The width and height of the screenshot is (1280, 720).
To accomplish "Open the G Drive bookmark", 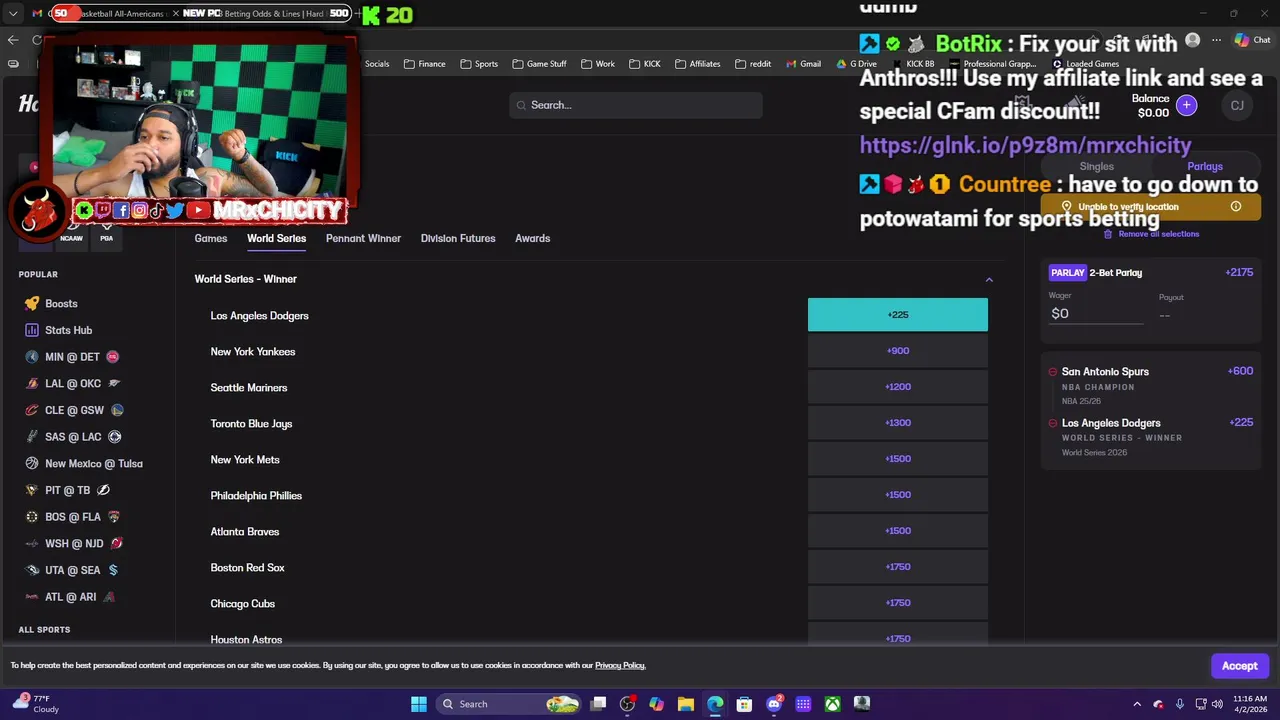I will (857, 64).
